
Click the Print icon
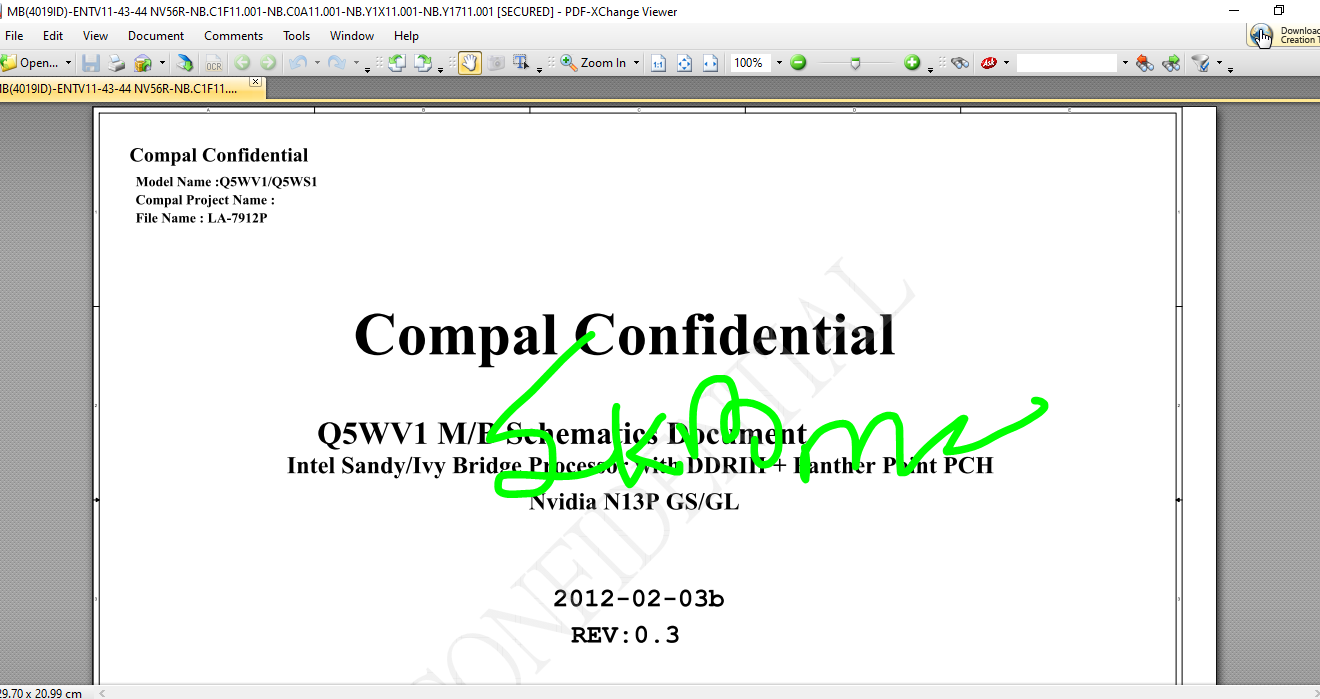[x=117, y=63]
